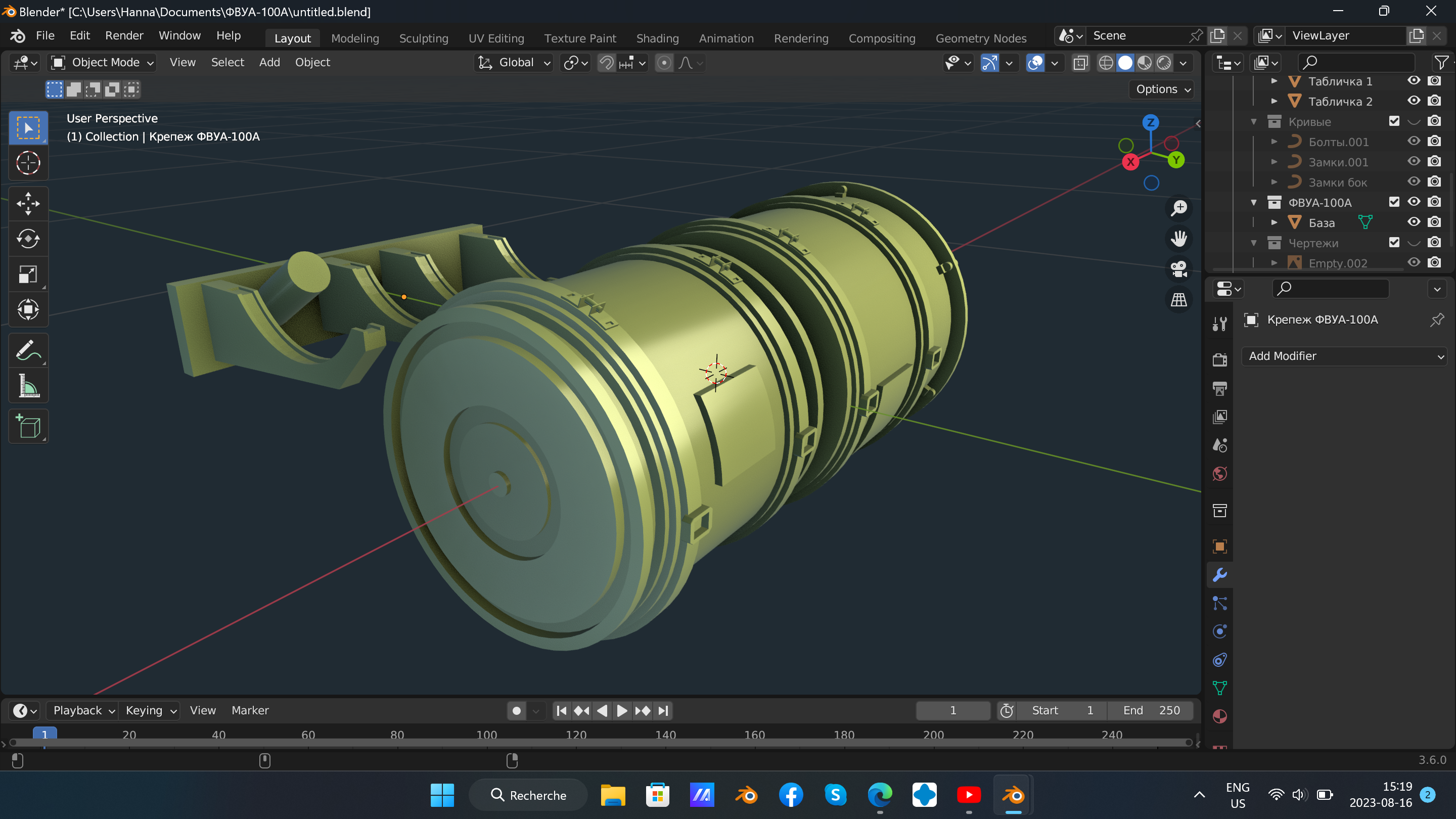
Task: Toggle visibility of База object
Action: click(1414, 222)
